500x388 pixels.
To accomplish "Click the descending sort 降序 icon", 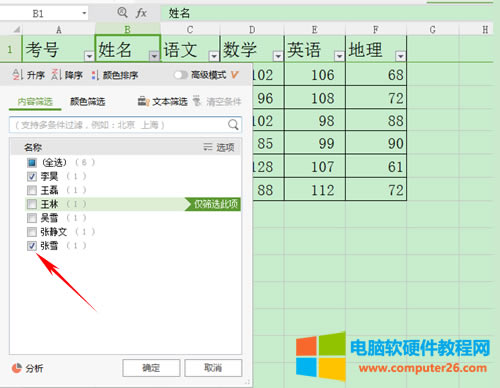I will (x=56, y=75).
